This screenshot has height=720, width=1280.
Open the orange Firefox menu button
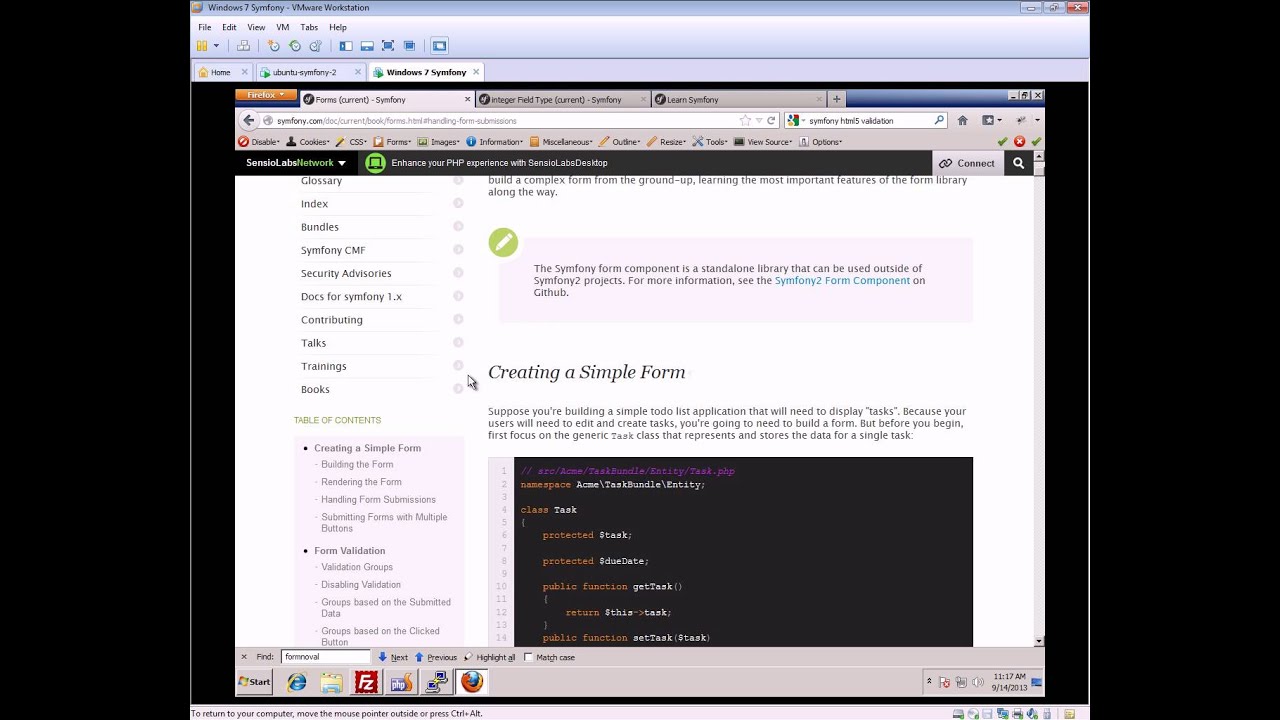[x=264, y=95]
